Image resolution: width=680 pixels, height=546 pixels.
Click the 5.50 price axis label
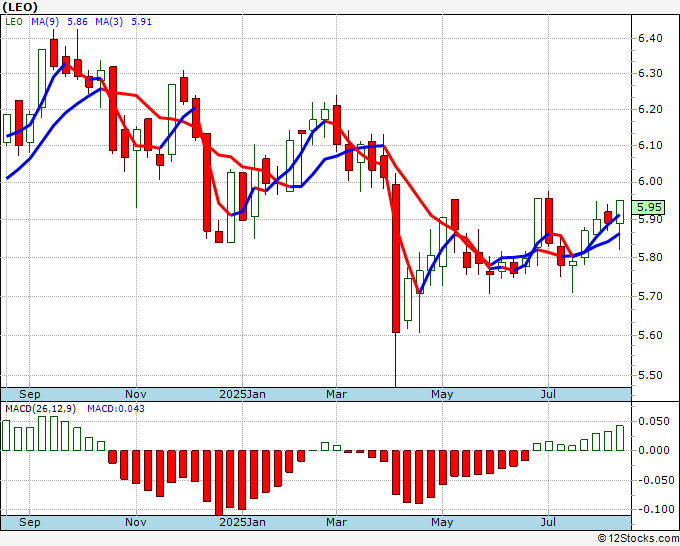tap(650, 375)
